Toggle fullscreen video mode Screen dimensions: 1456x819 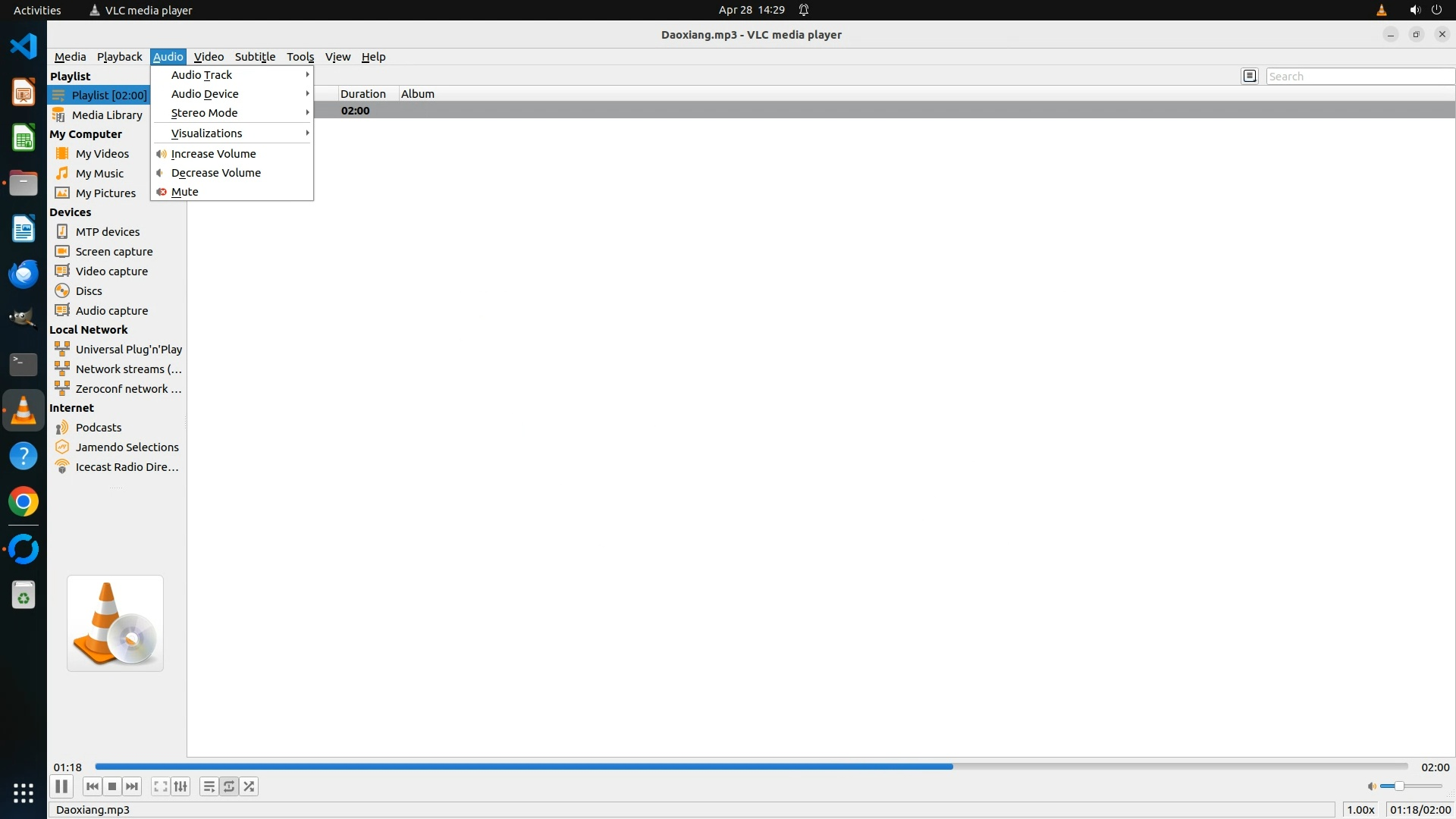pos(160,786)
